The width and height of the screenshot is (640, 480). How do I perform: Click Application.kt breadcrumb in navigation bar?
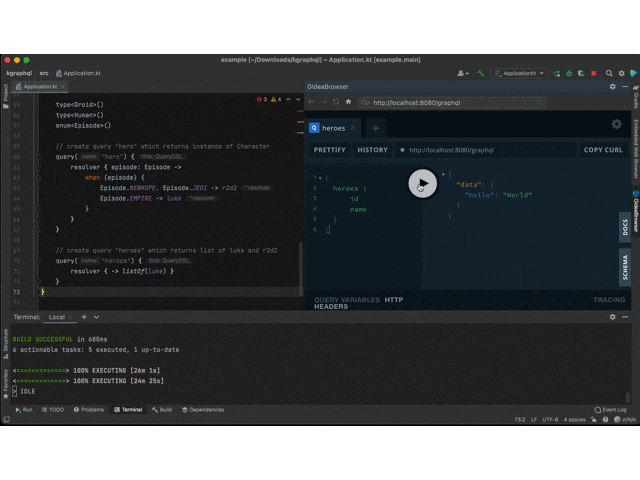click(78, 73)
